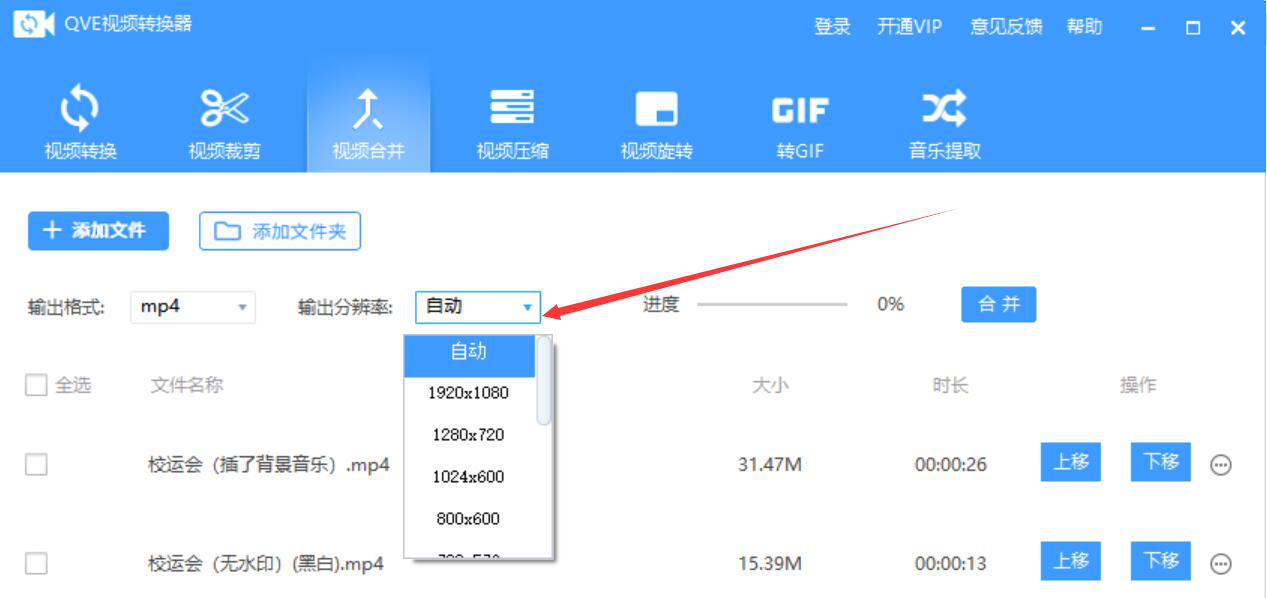Minimize the QVE window
Image resolution: width=1267 pixels, height=598 pixels.
click(x=1148, y=28)
